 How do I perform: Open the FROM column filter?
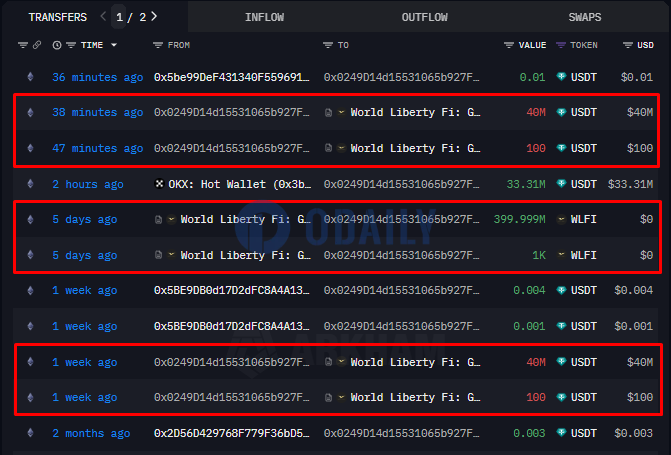point(158,45)
